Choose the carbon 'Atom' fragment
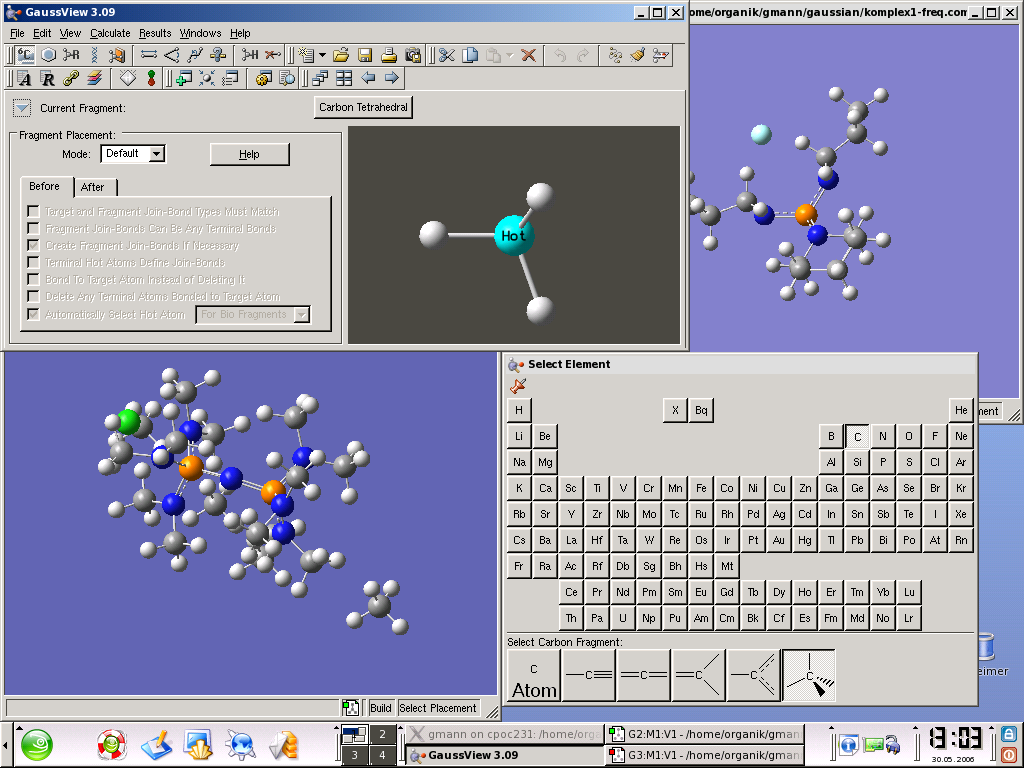Screen dimensions: 1024x768 point(534,676)
